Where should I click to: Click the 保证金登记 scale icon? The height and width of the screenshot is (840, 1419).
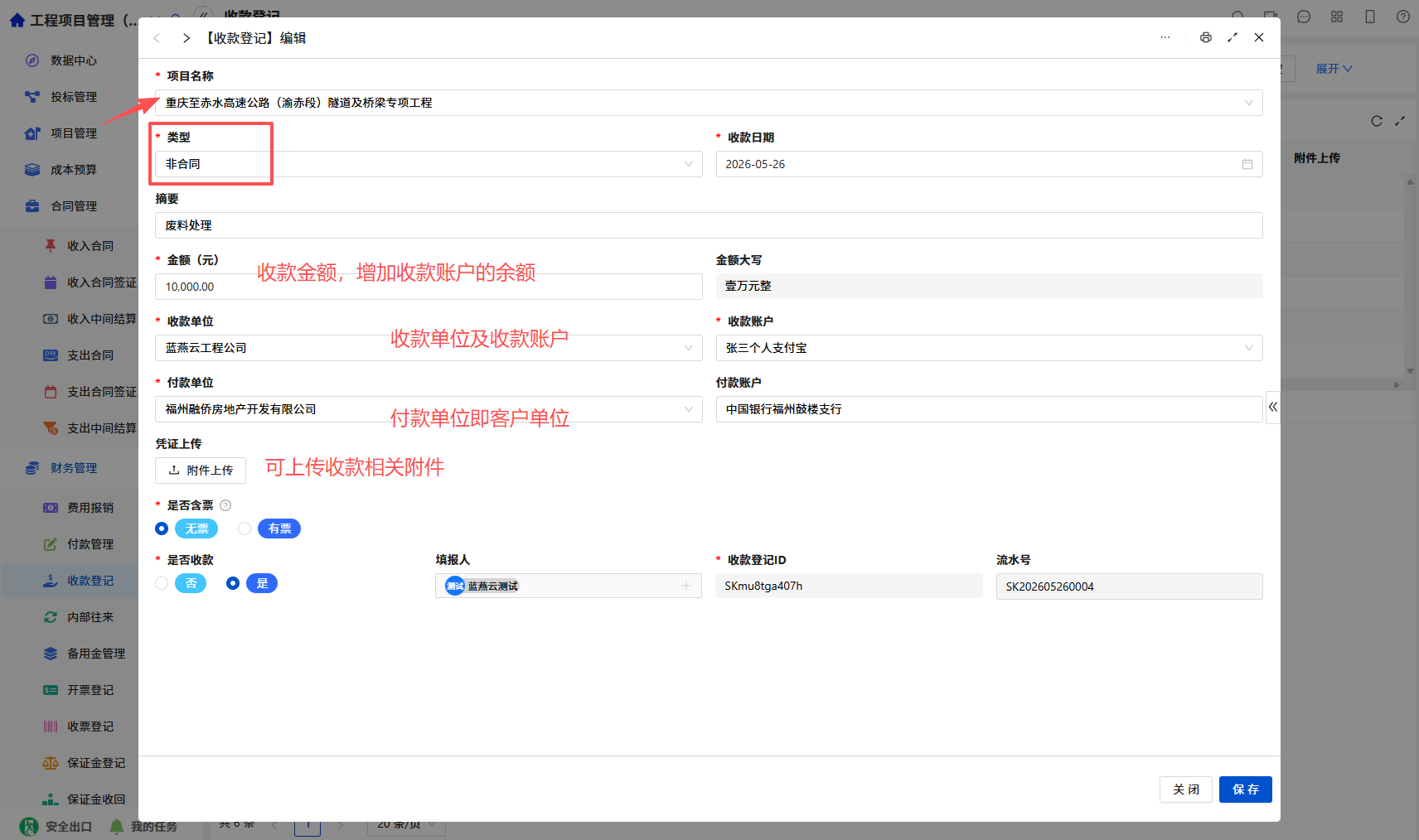coord(51,763)
